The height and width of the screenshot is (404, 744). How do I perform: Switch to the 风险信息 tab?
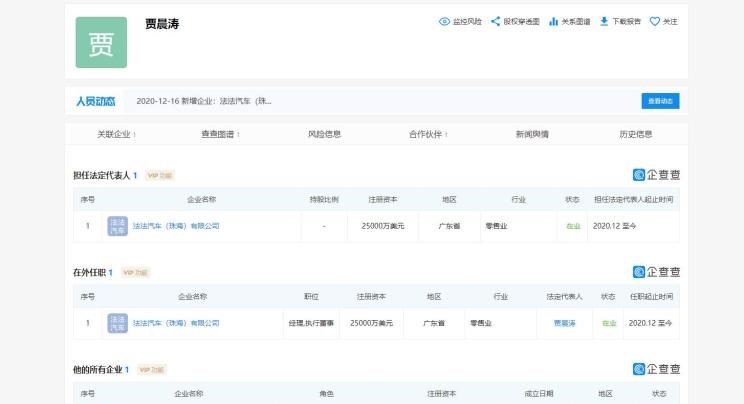(x=324, y=134)
